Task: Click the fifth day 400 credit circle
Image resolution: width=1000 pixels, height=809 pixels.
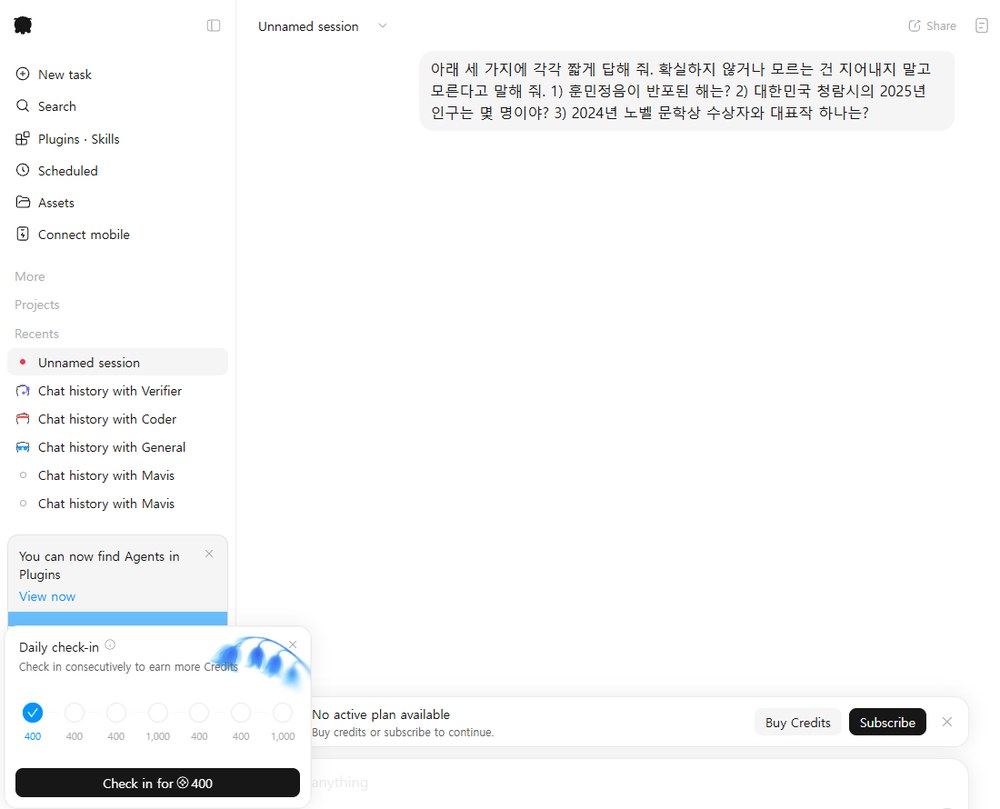Action: [199, 712]
